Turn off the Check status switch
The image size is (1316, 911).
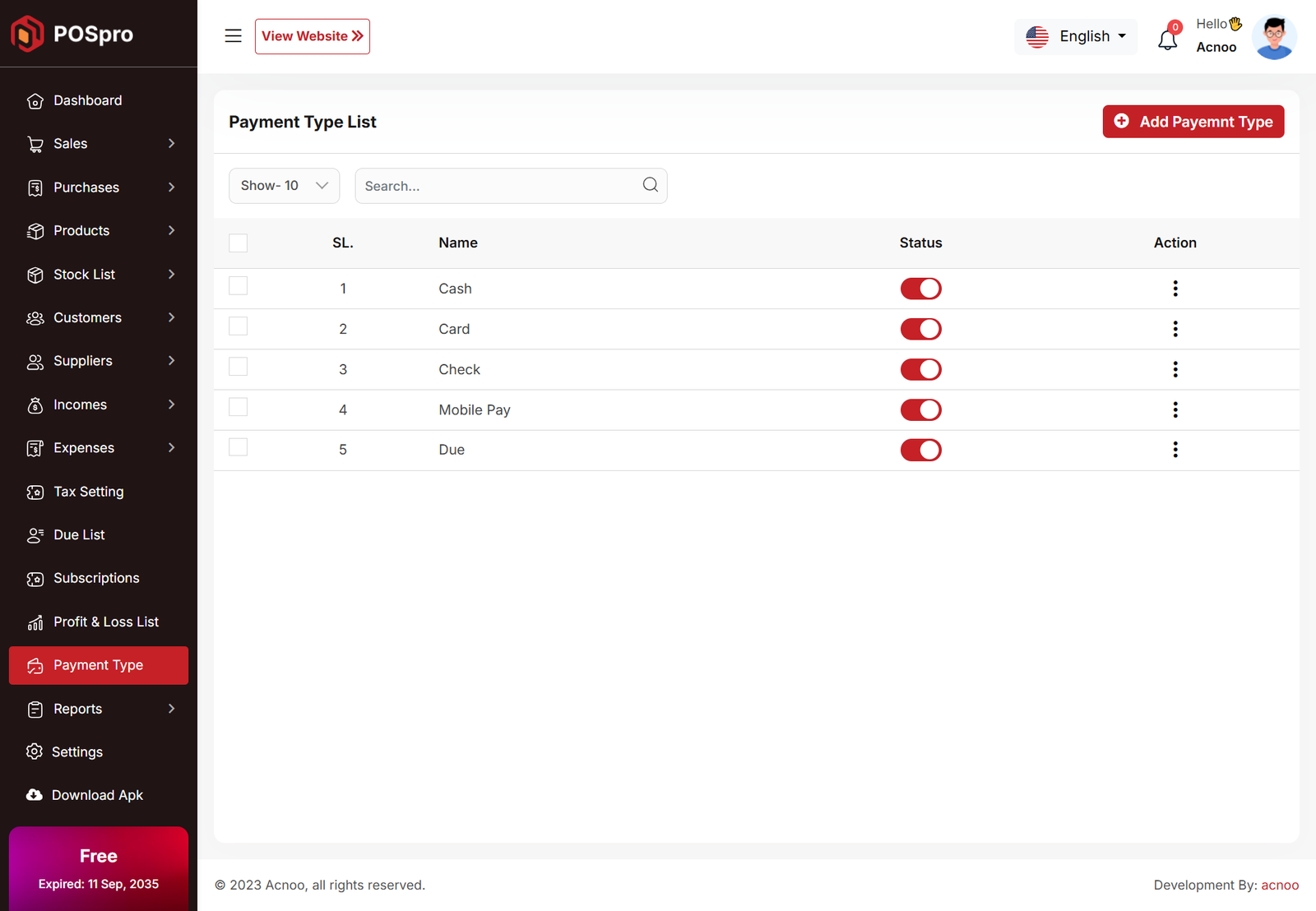tap(920, 369)
